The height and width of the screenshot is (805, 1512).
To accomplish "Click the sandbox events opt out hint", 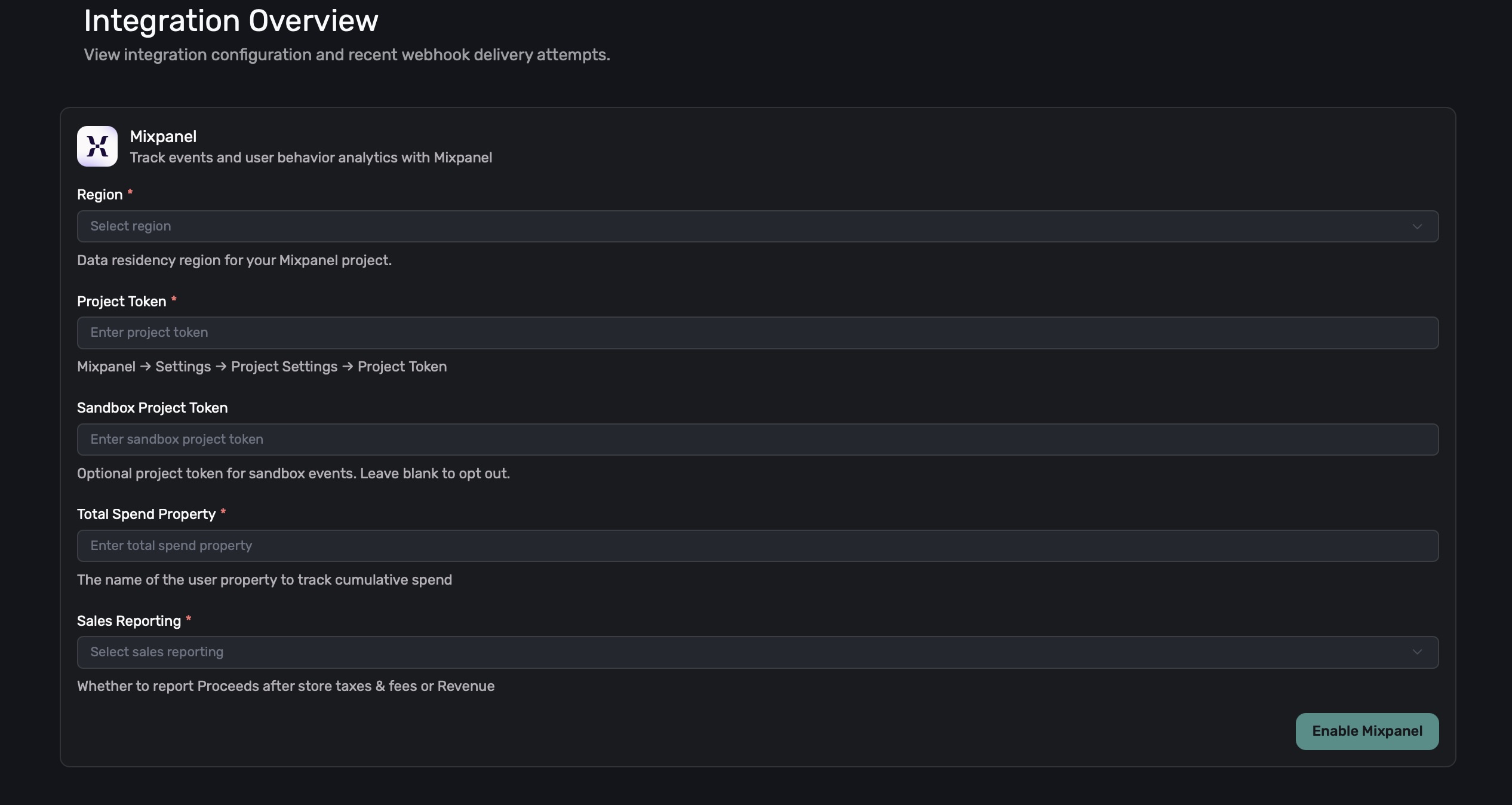I will [x=293, y=474].
